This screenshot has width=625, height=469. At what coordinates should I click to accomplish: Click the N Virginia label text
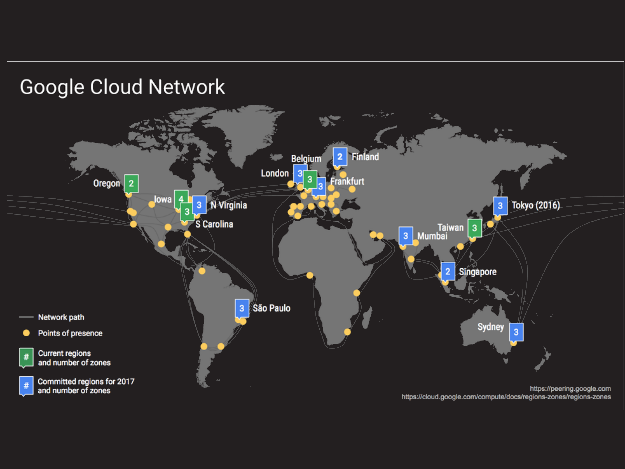coord(229,205)
